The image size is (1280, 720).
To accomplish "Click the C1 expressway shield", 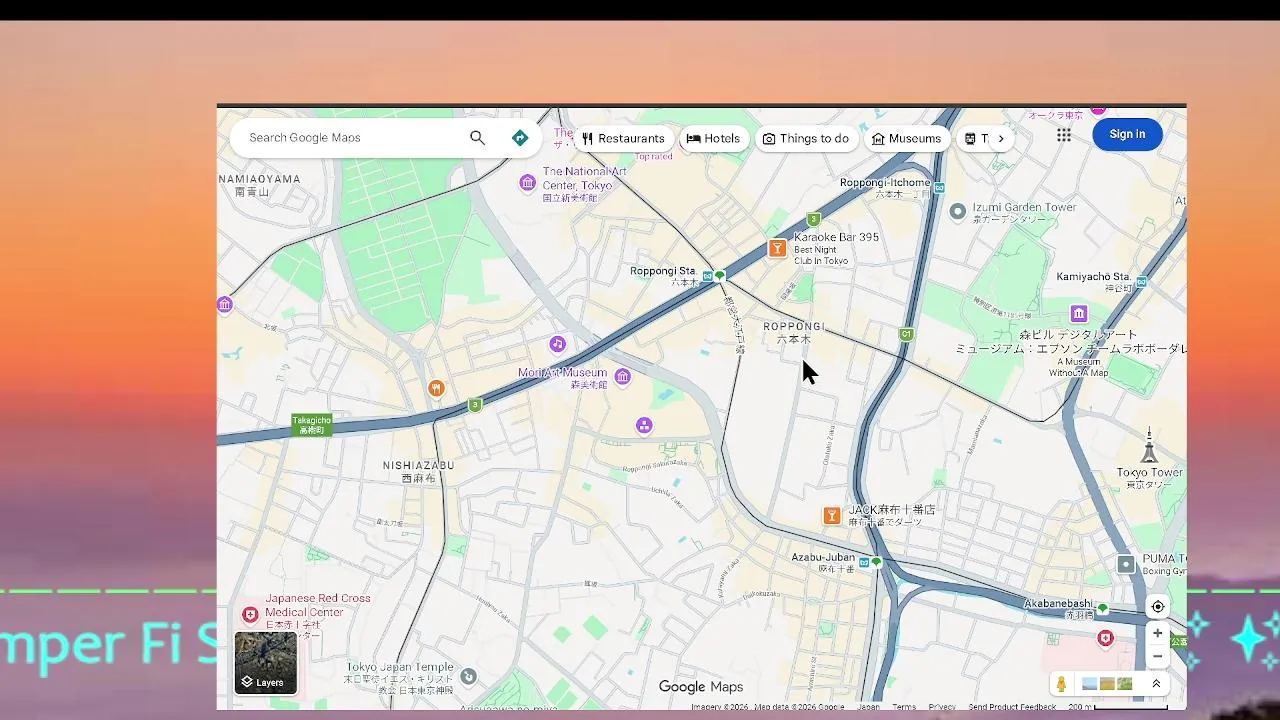I will point(906,334).
